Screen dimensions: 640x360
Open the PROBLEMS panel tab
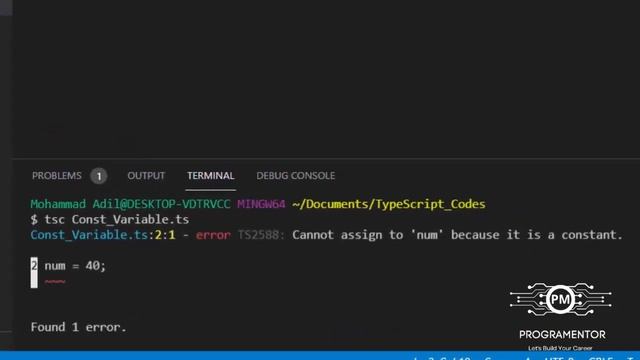(57, 176)
